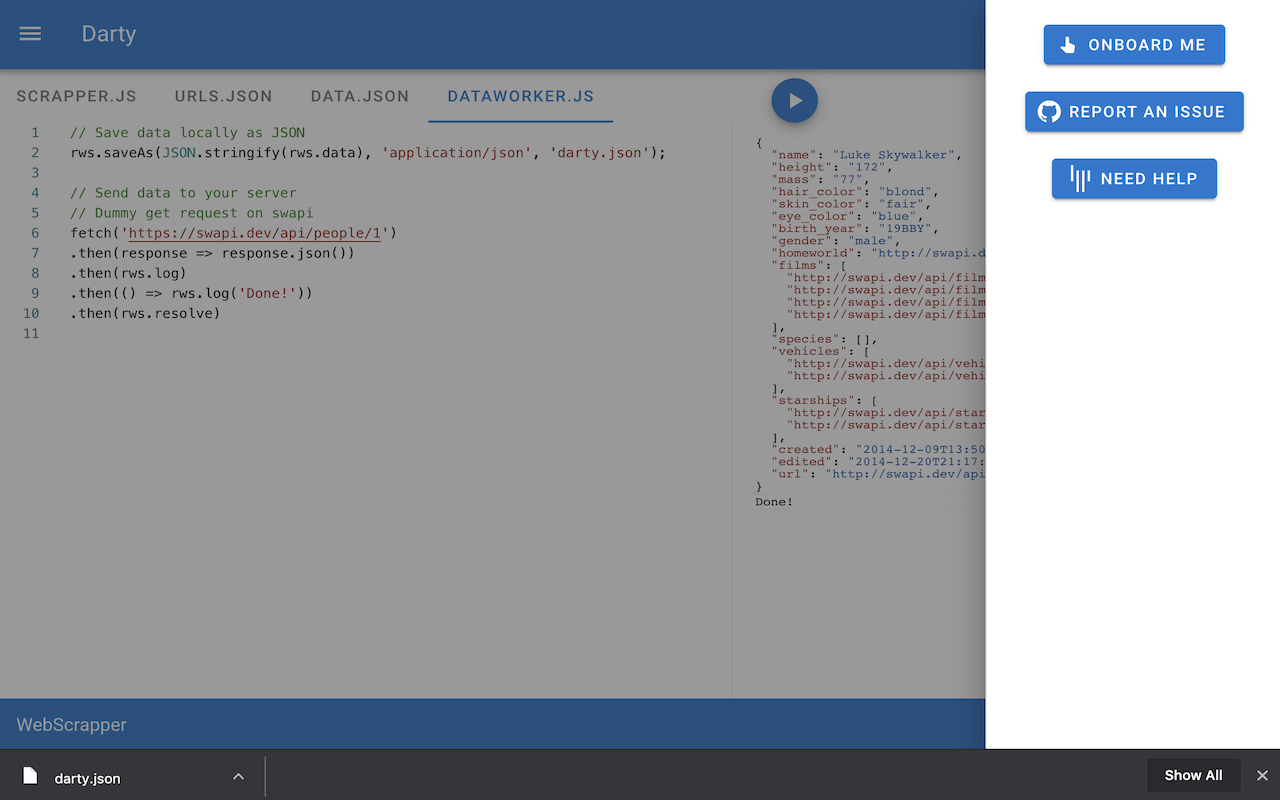The width and height of the screenshot is (1280, 800).
Task: Switch to the DATA.JSON tab
Action: coord(360,97)
